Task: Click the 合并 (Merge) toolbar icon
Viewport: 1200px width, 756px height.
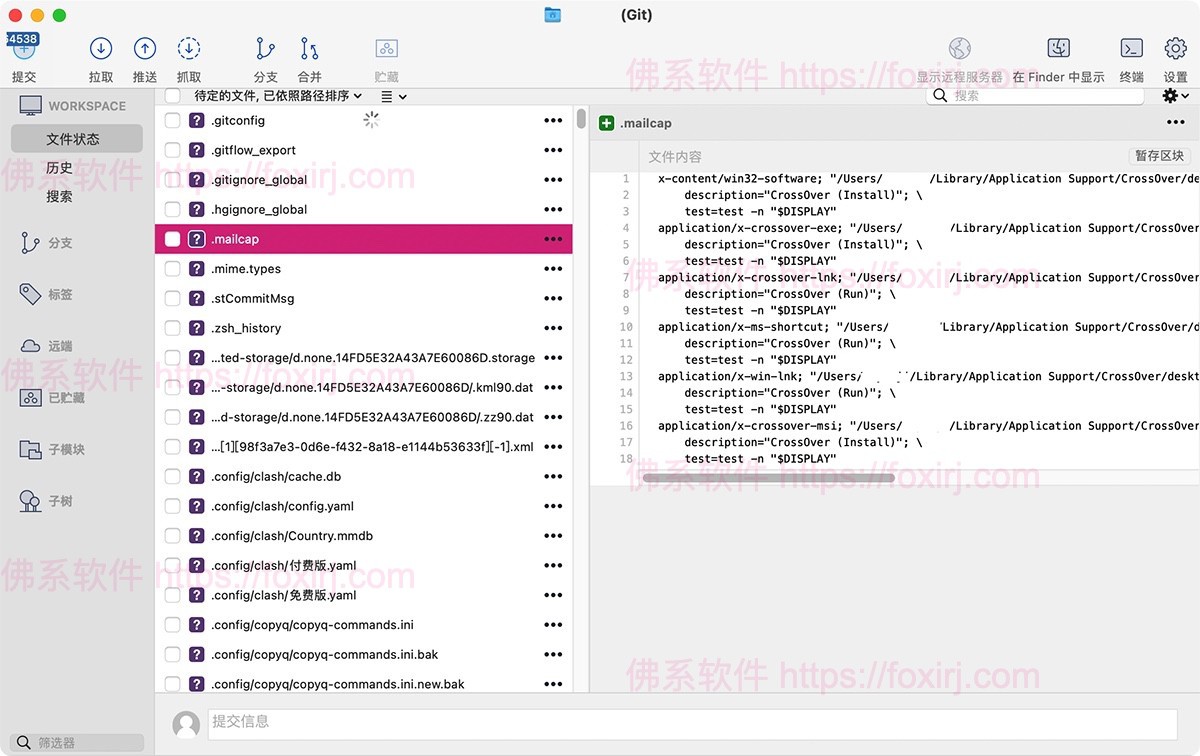Action: [308, 47]
